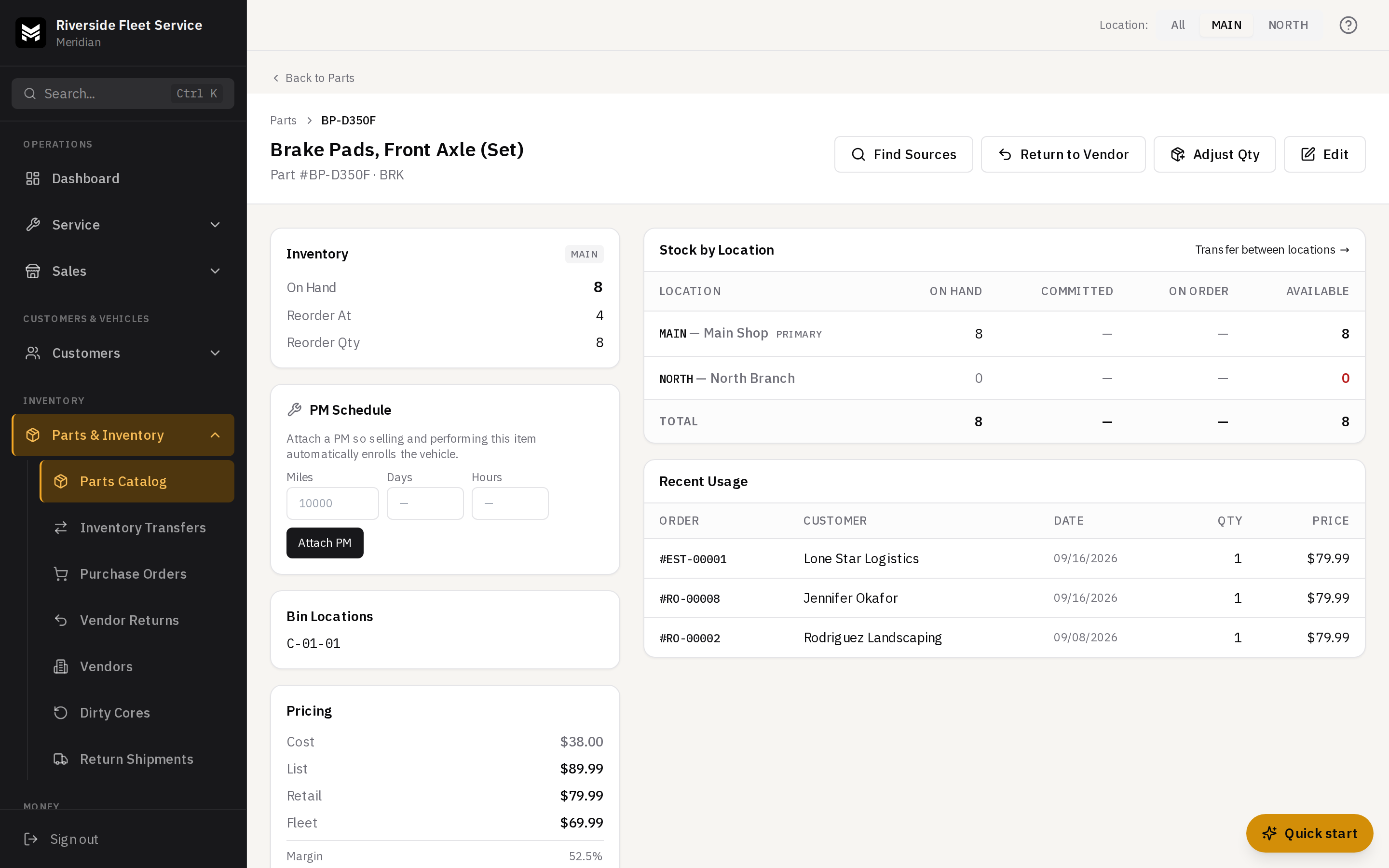Image resolution: width=1389 pixels, height=868 pixels.
Task: Click the Vendor Returns undo icon
Action: click(x=61, y=620)
